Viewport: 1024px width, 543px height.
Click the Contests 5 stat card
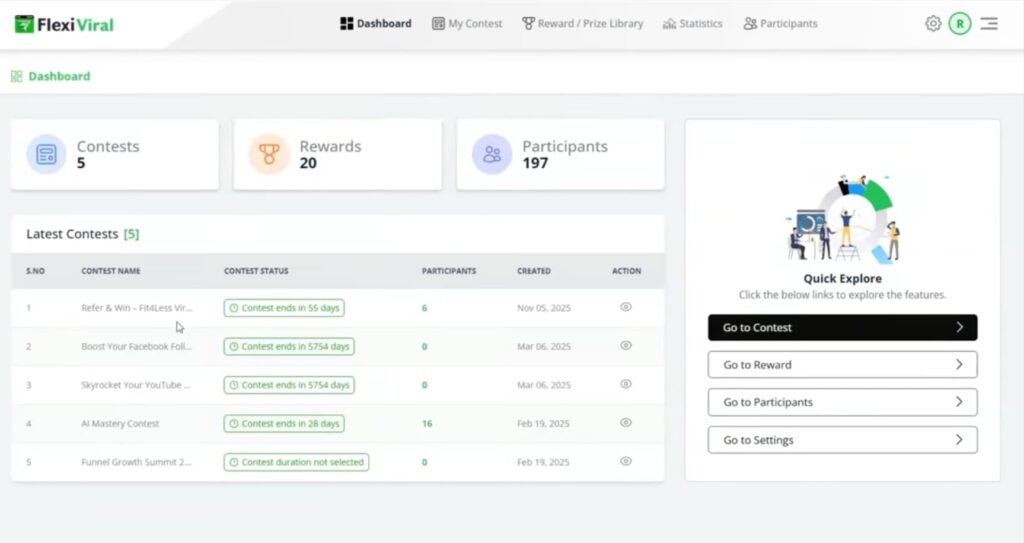coord(115,155)
